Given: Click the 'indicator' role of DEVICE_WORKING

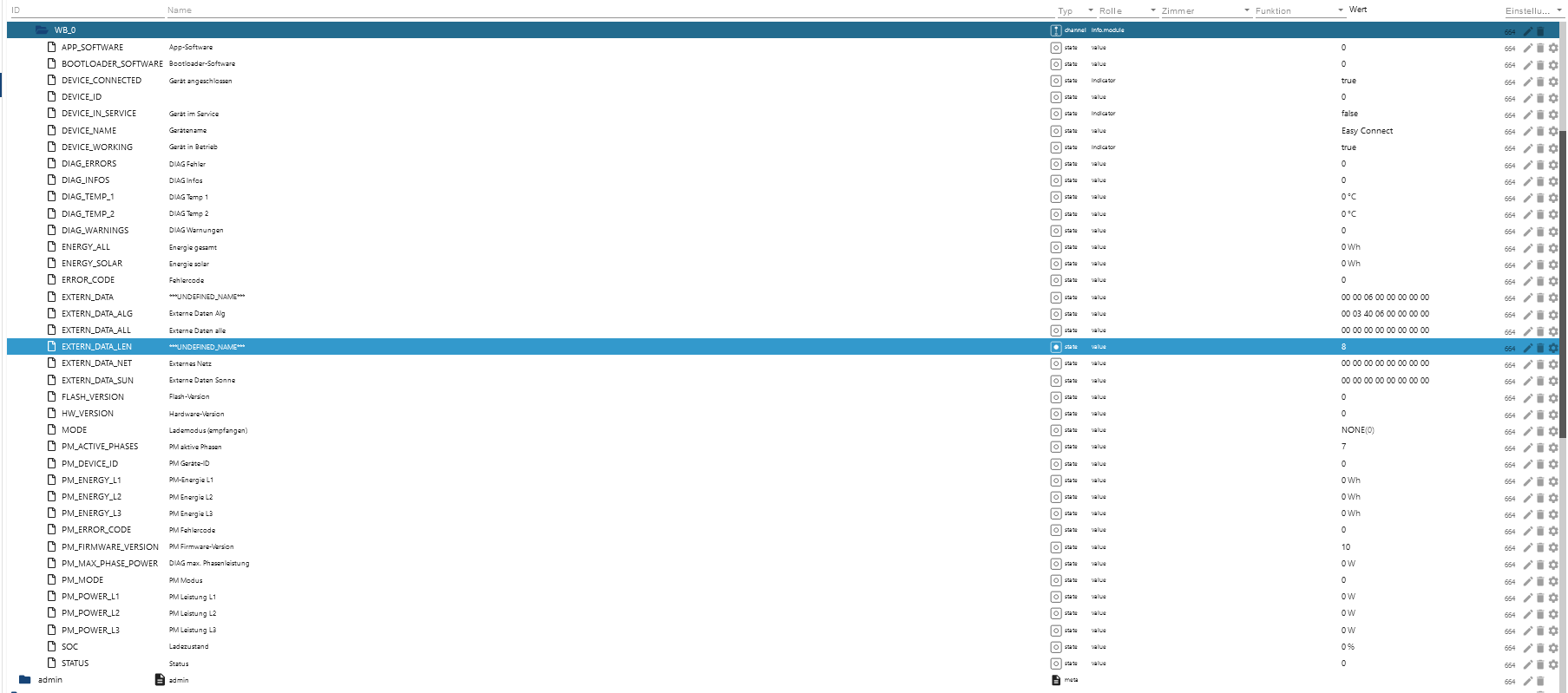Looking at the screenshot, I should click(x=1103, y=147).
